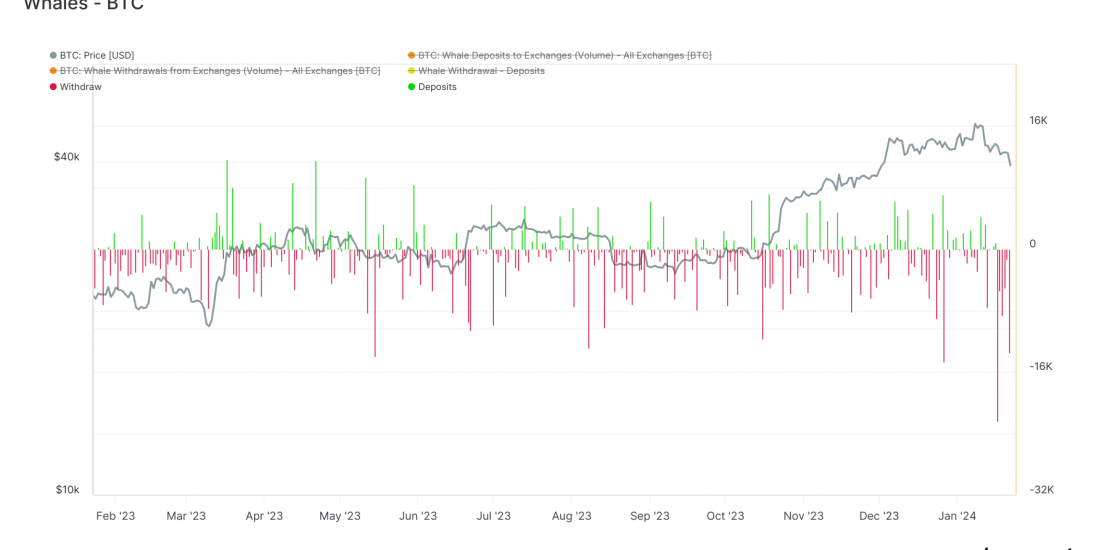Hide the Withdraw series via legend text
Screen dimensions: 1110x550
click(x=80, y=87)
